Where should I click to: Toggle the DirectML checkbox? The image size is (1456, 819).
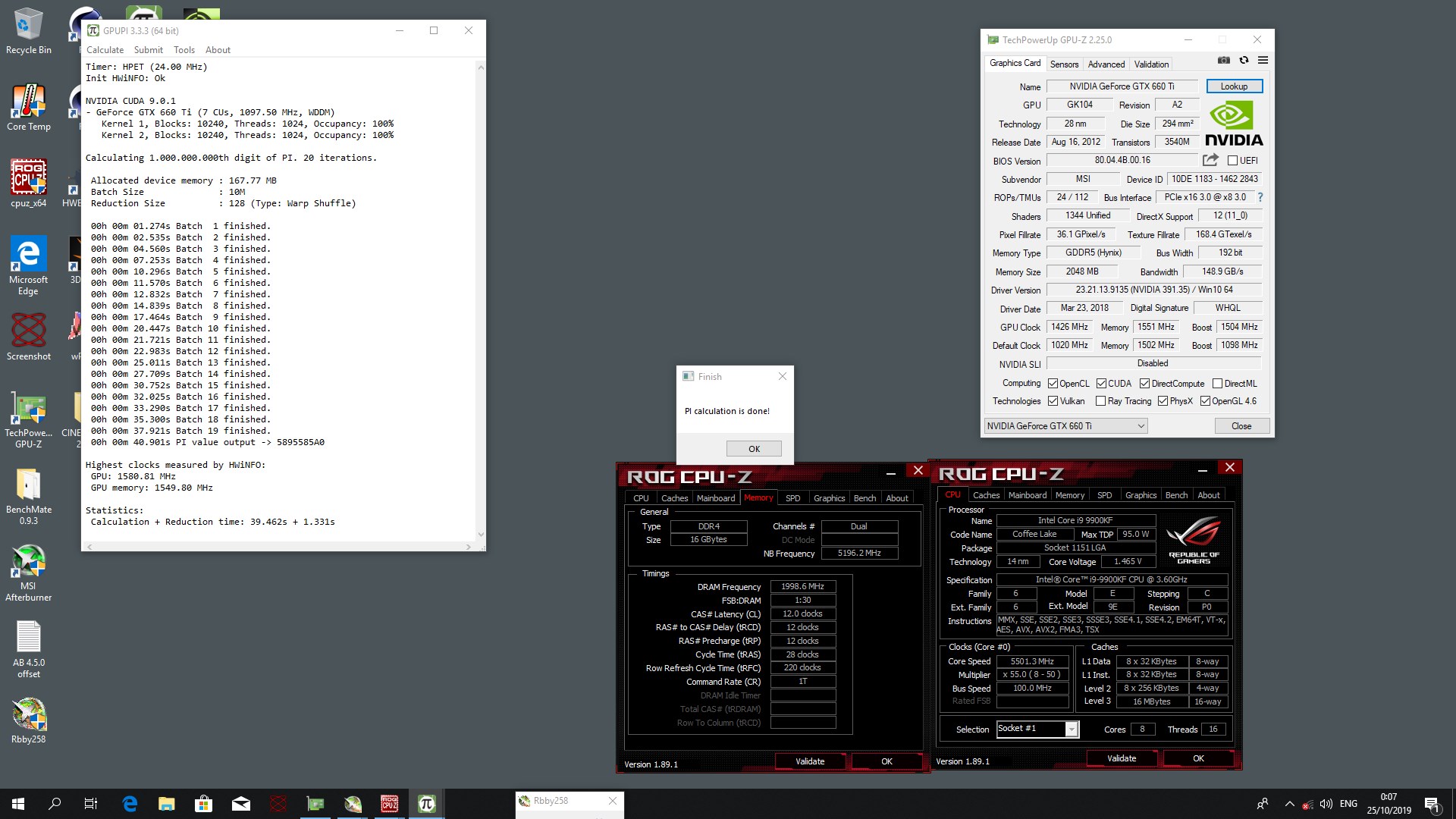coord(1217,384)
